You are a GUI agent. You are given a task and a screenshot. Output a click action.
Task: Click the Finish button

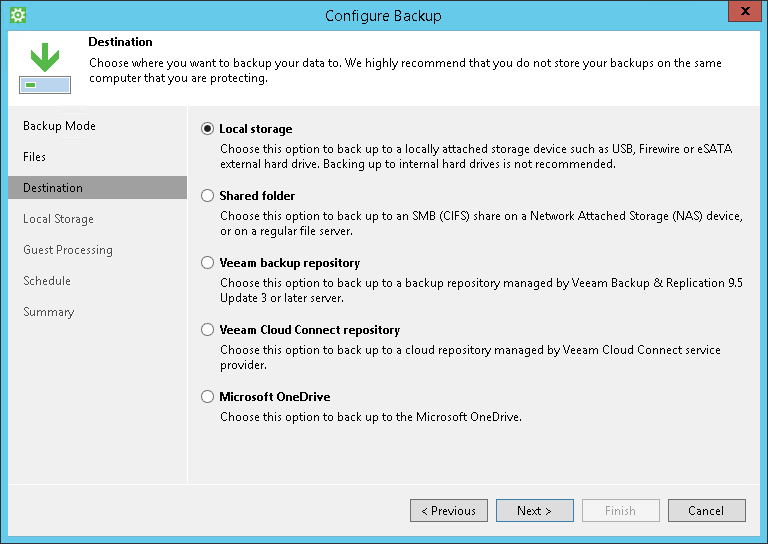pyautogui.click(x=620, y=511)
